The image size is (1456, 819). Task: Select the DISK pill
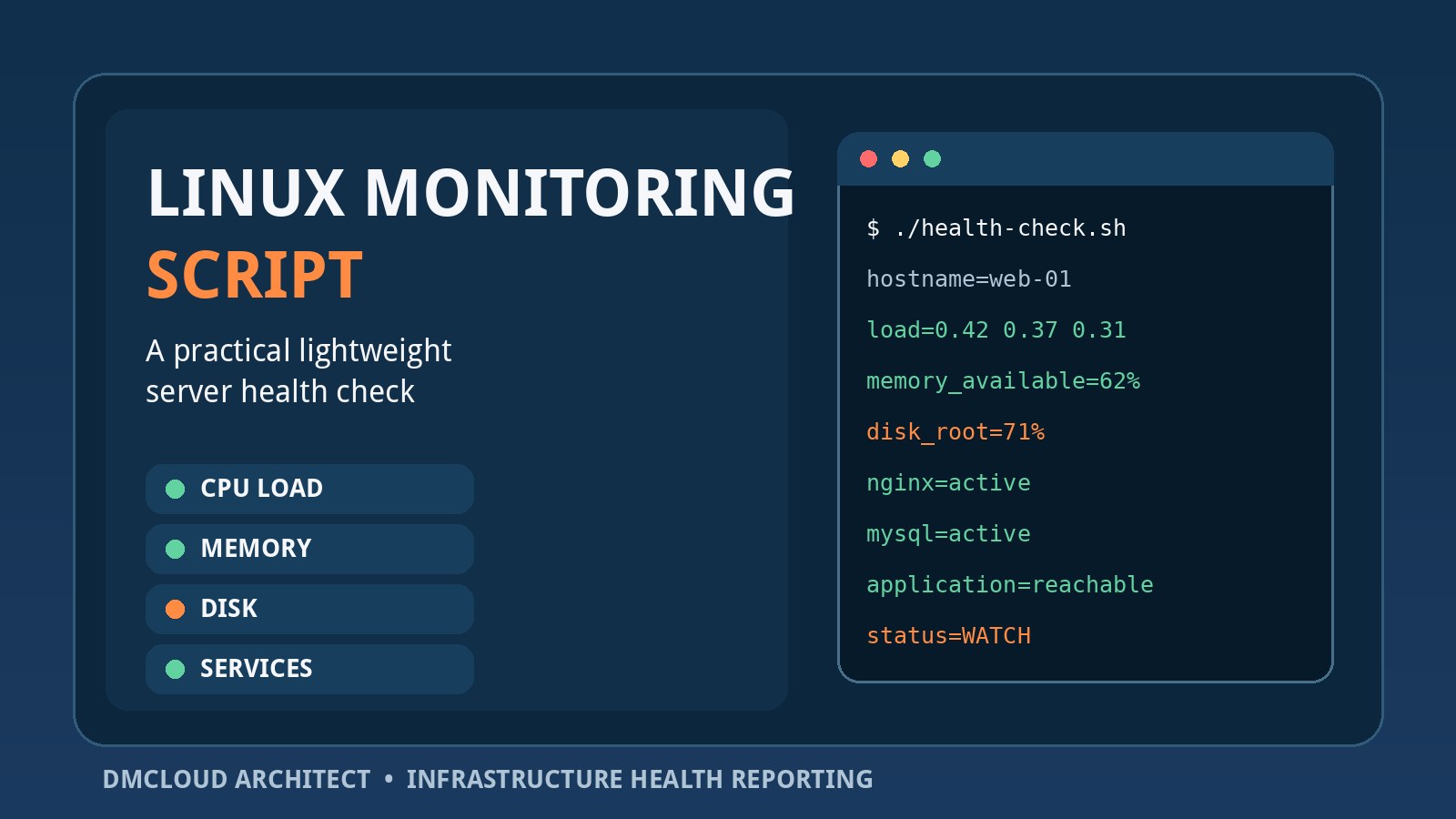point(309,609)
